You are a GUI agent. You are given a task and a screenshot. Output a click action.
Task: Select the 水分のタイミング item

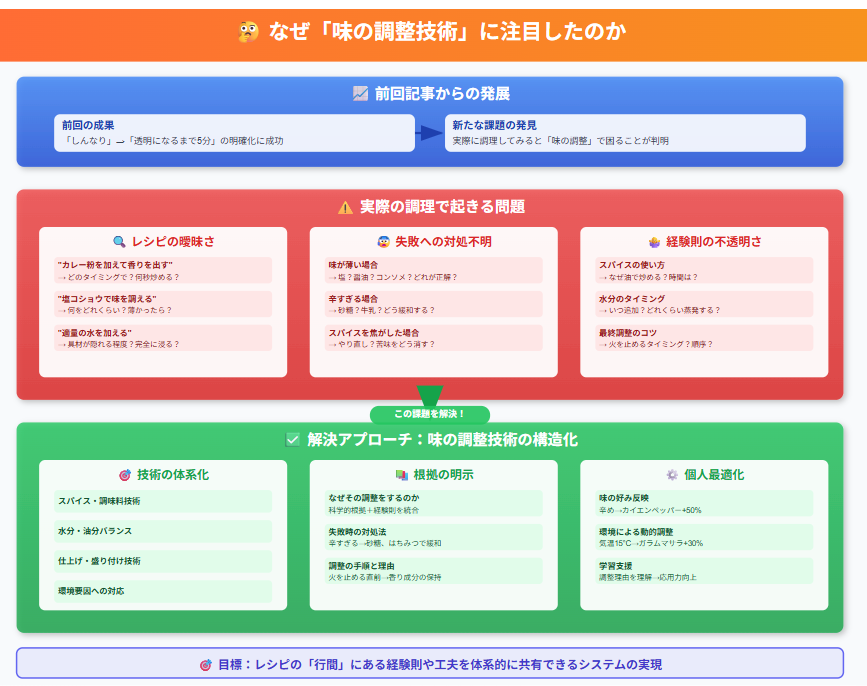coord(704,304)
